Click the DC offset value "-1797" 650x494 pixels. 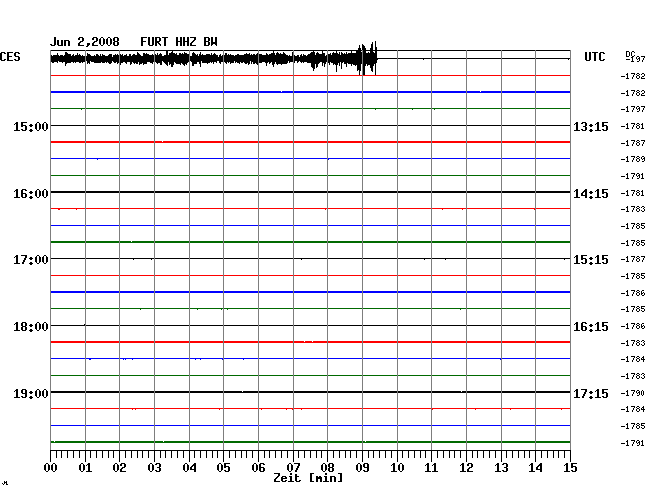pyautogui.click(x=633, y=109)
